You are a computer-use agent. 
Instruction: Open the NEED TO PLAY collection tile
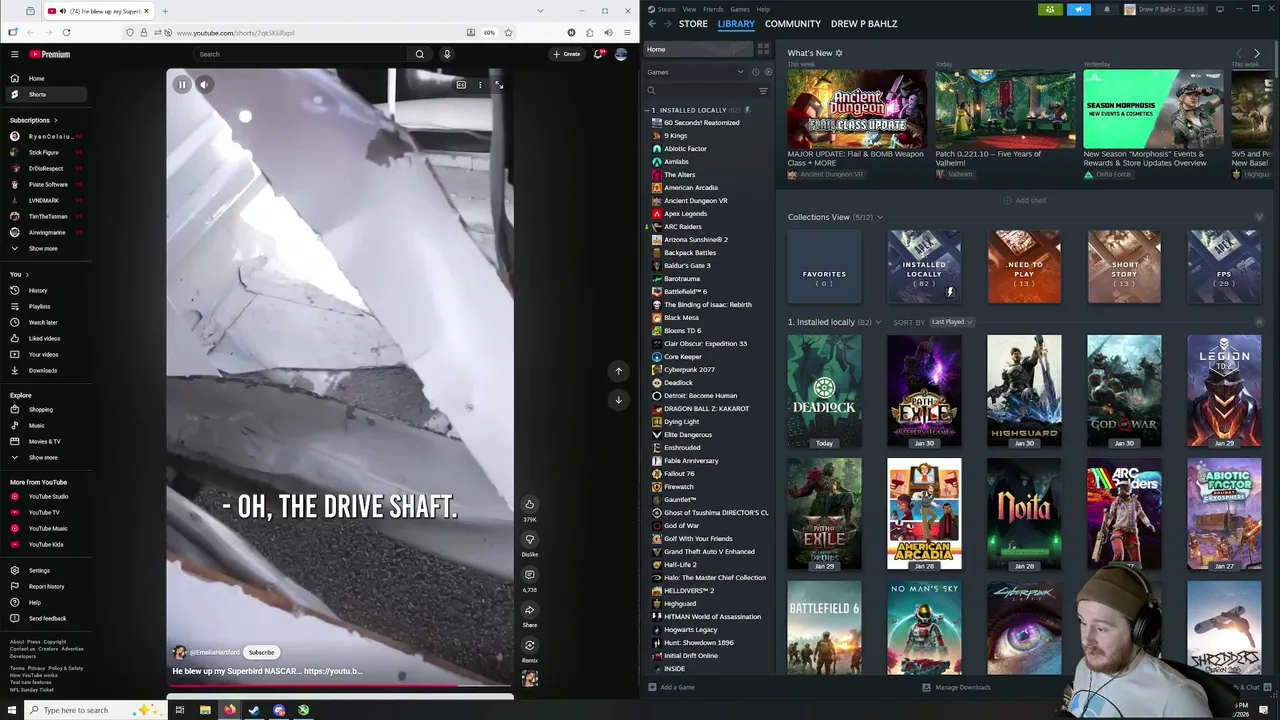[x=1024, y=267]
